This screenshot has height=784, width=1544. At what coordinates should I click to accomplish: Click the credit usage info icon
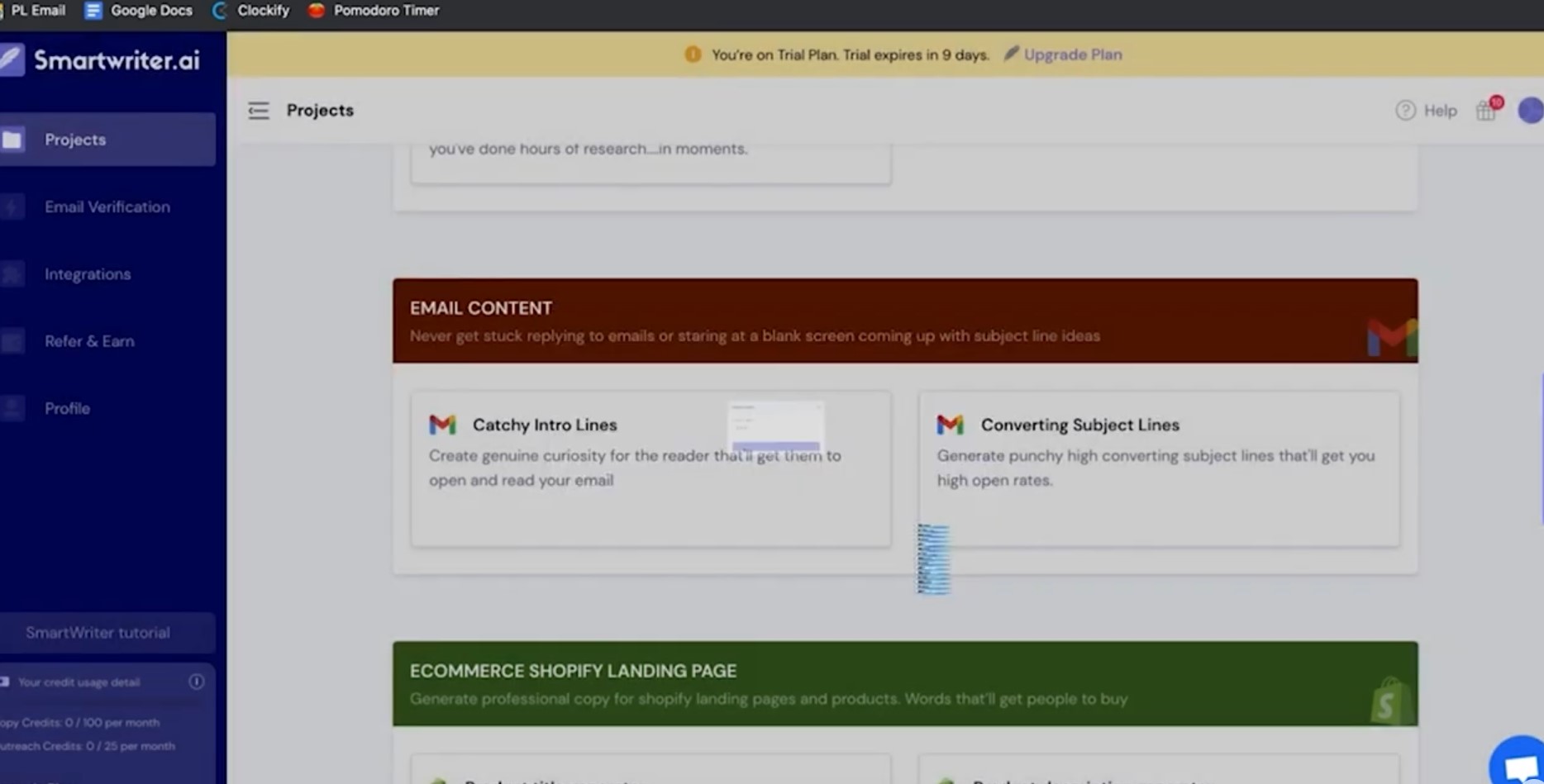(x=196, y=682)
